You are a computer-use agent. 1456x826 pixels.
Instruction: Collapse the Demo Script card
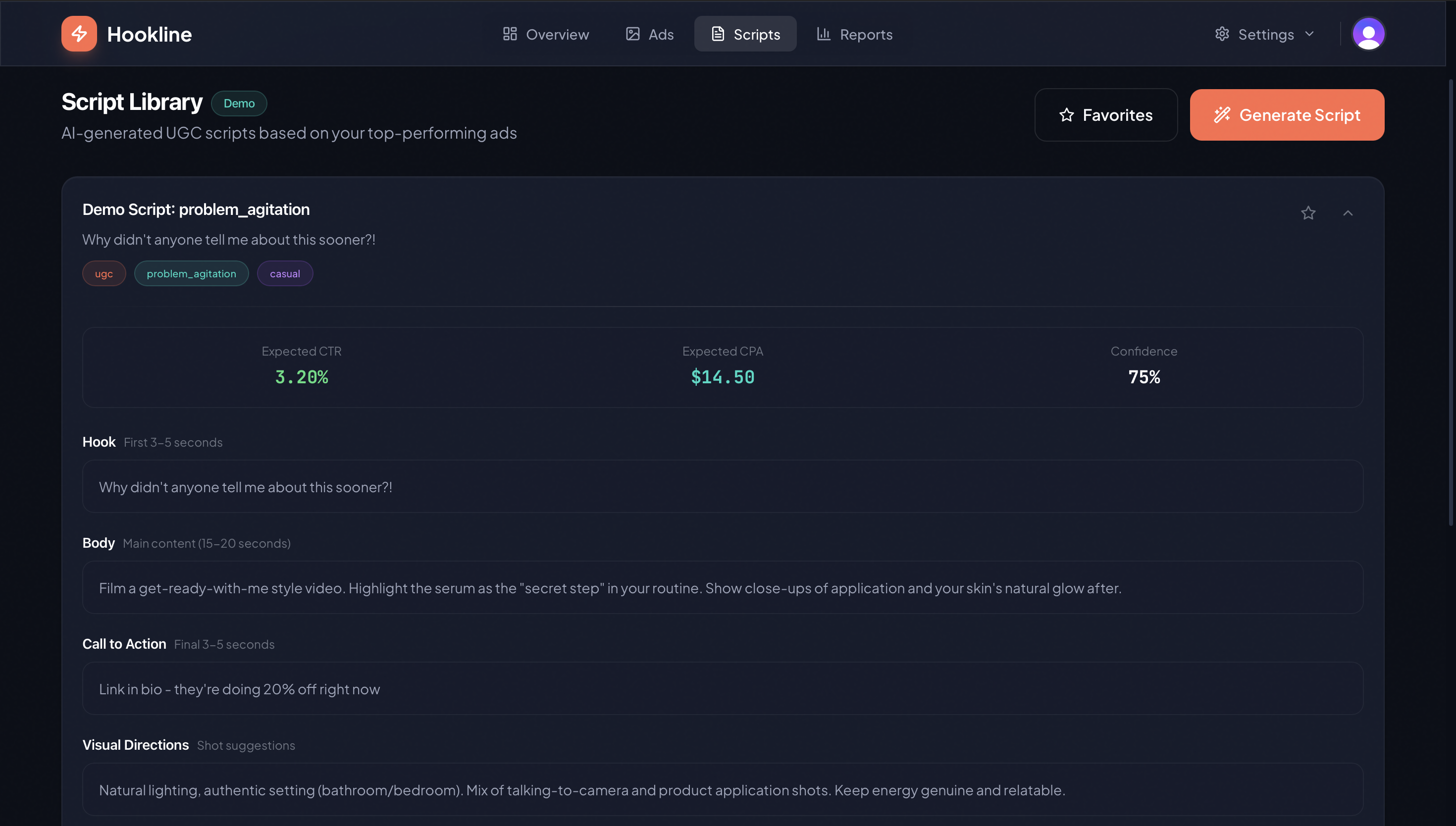click(x=1348, y=213)
